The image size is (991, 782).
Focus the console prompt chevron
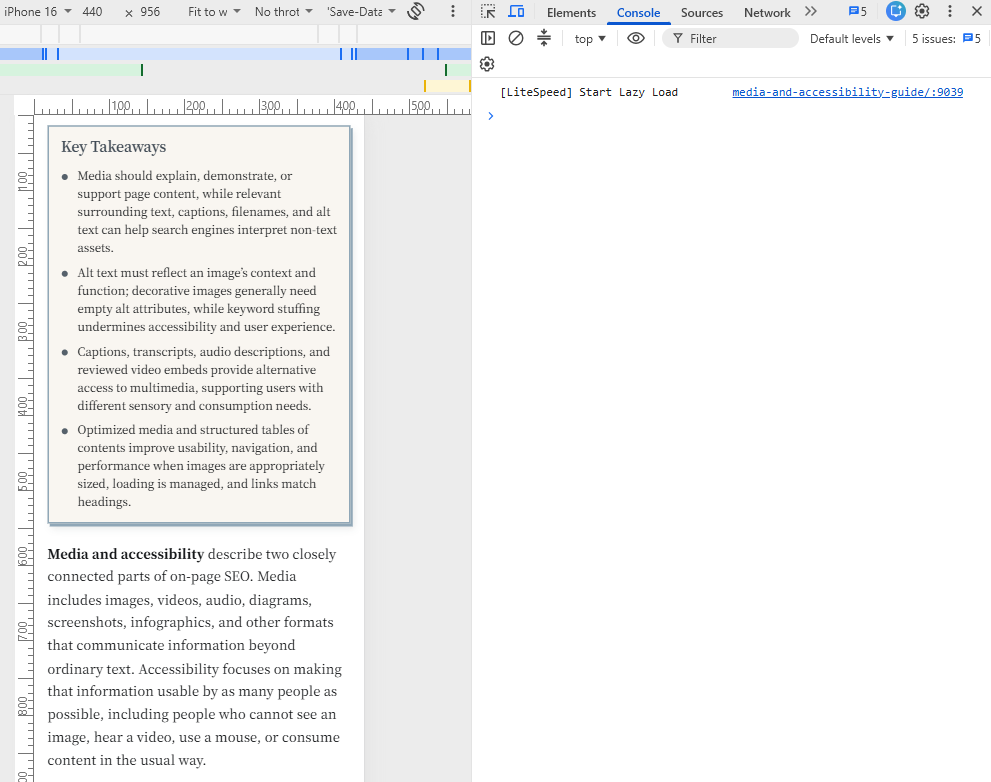coord(490,116)
